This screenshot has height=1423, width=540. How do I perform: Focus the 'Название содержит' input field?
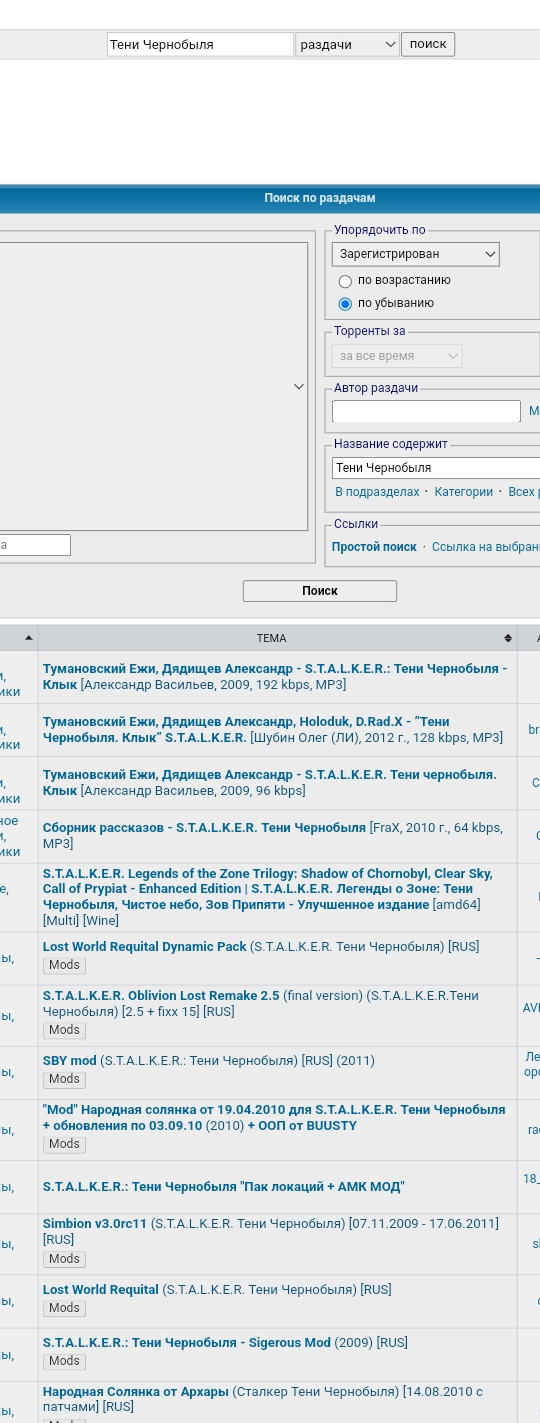(x=436, y=468)
